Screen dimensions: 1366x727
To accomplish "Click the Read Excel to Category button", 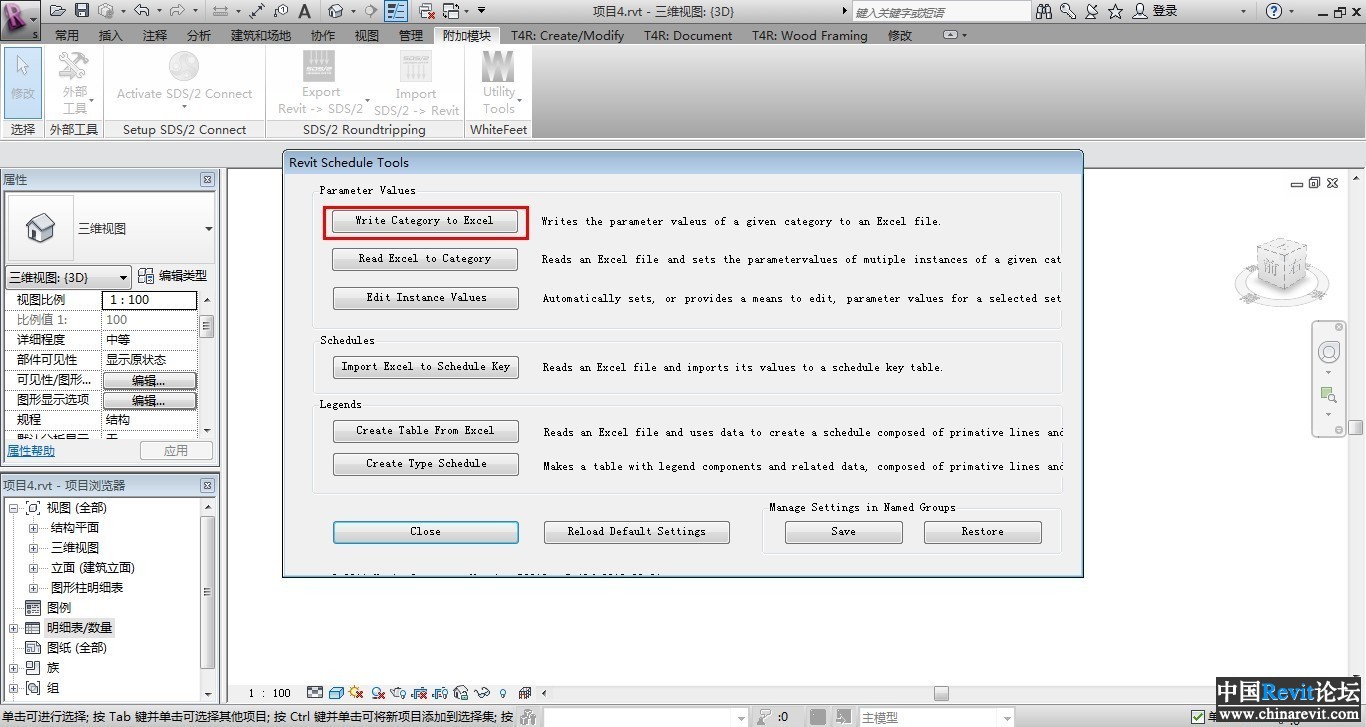I will pos(425,259).
